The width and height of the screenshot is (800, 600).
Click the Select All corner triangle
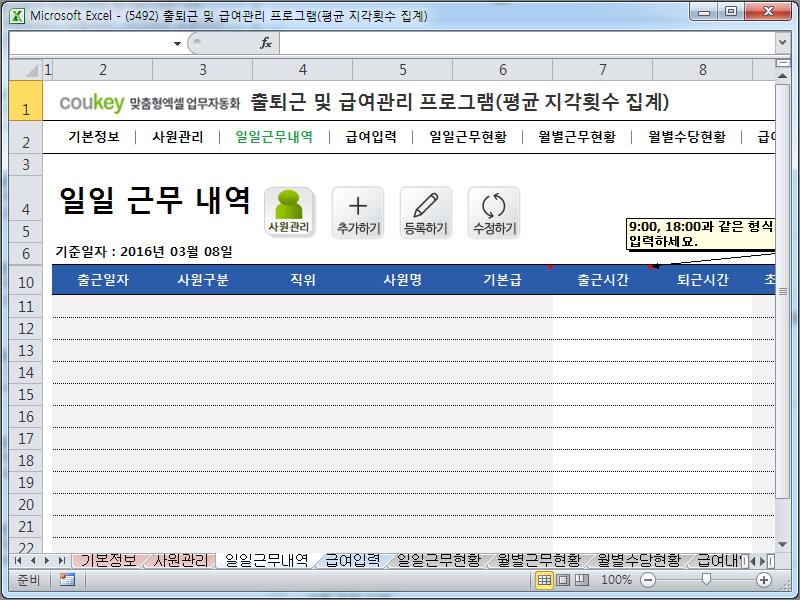[x=26, y=69]
